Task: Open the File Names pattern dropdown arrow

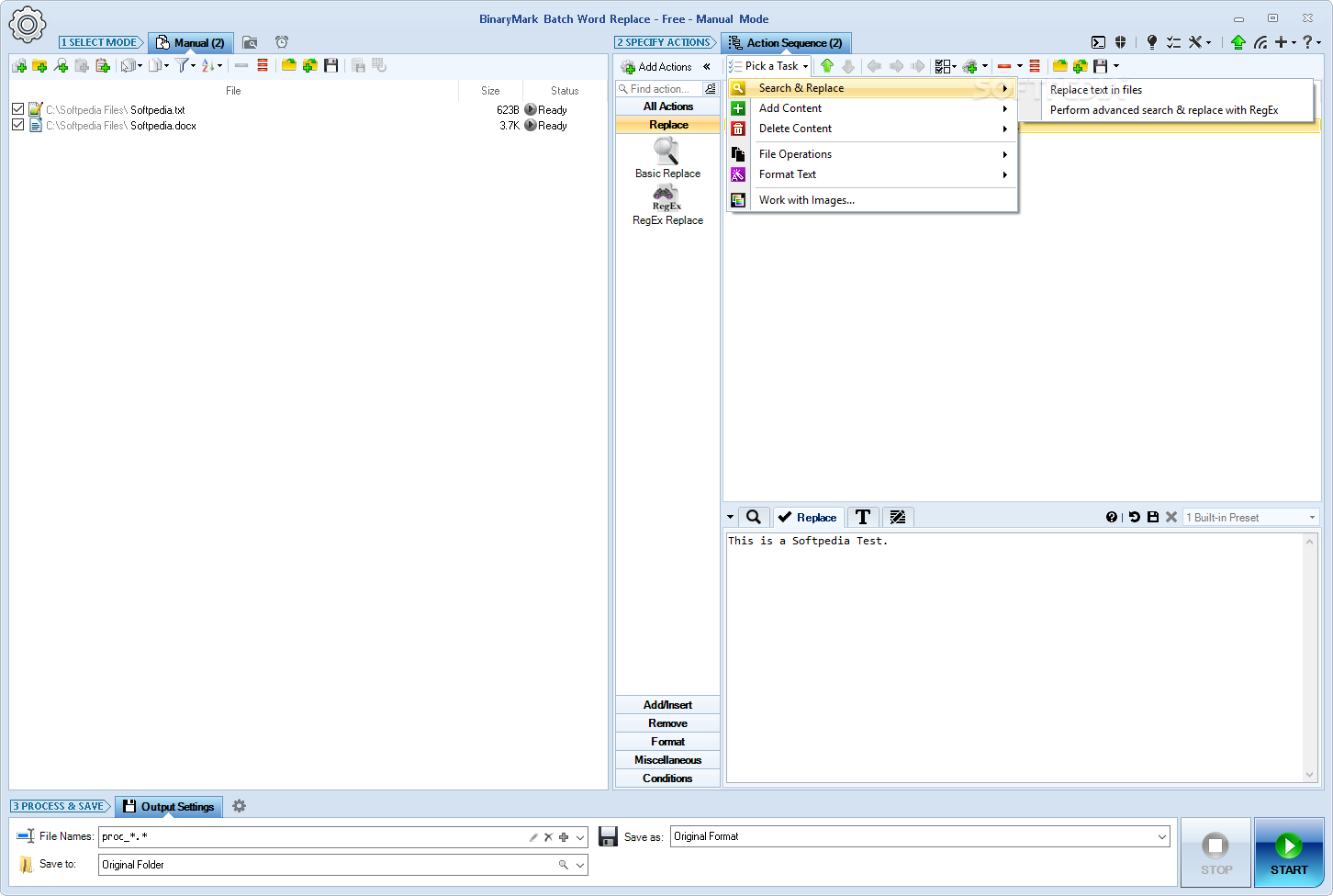Action: point(580,837)
